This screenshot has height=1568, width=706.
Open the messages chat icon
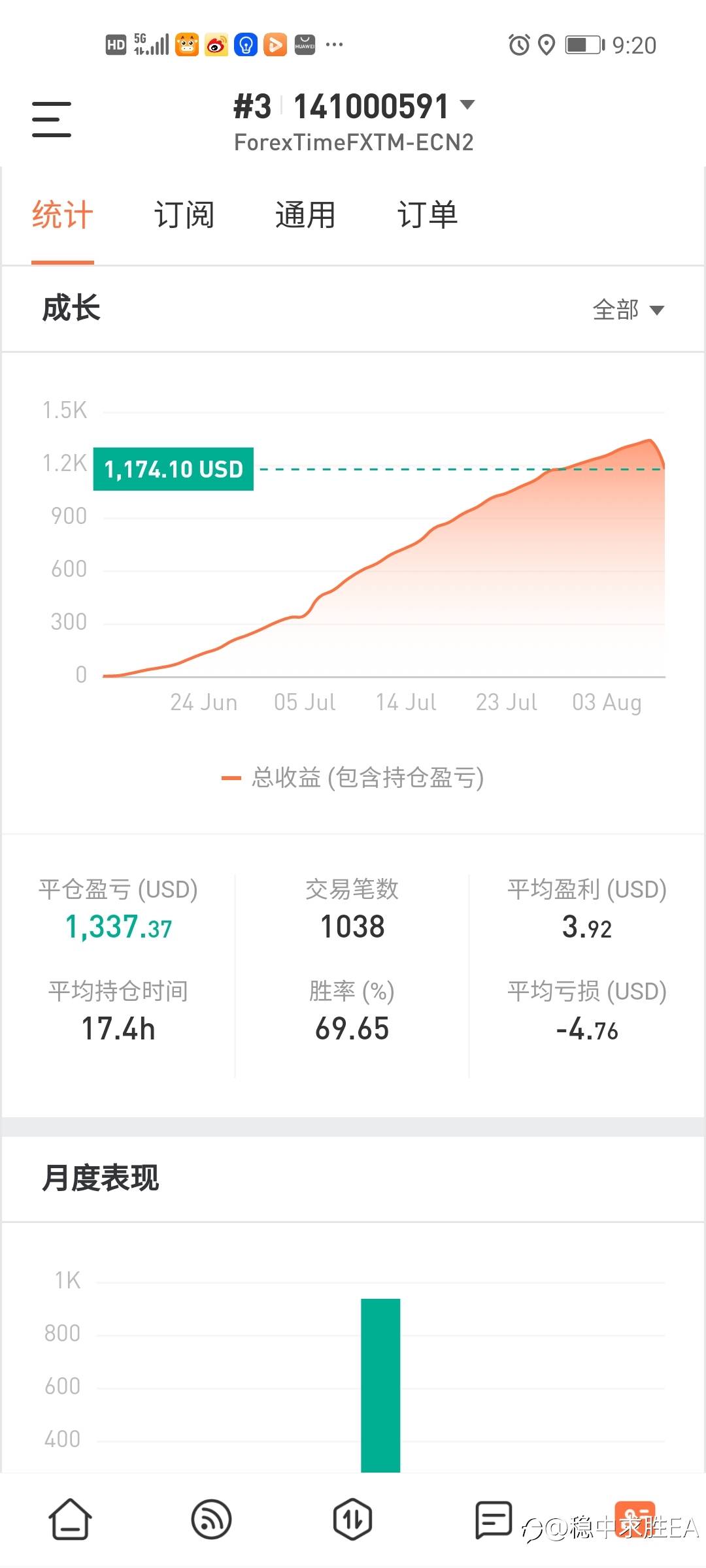(x=493, y=1519)
